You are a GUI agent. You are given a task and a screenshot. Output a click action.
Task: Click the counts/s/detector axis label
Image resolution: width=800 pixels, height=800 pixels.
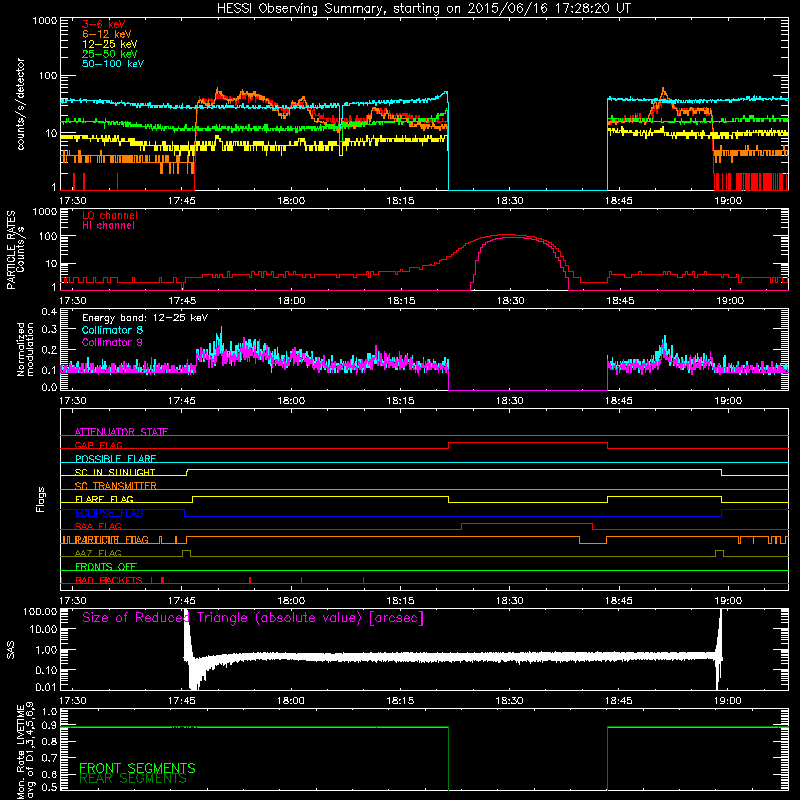[20, 104]
